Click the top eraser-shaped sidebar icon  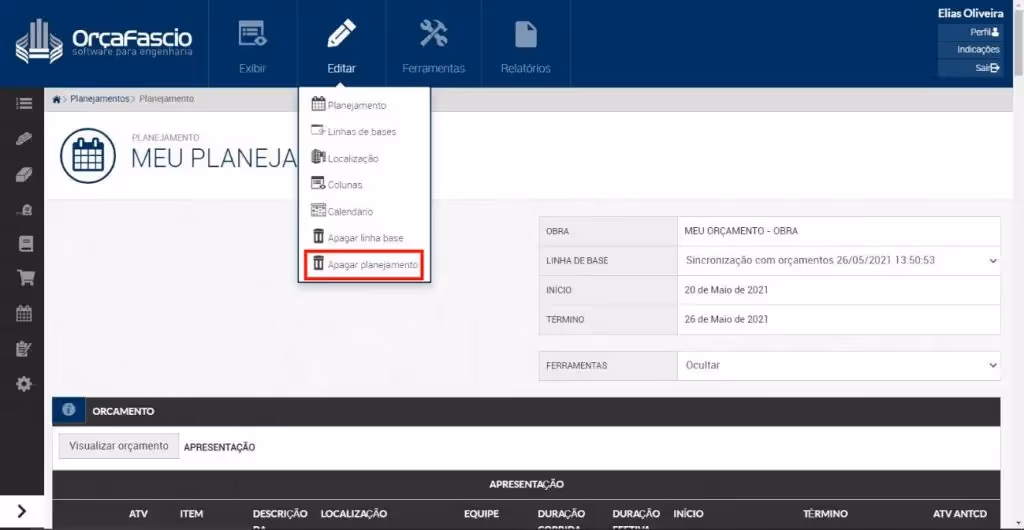24,139
